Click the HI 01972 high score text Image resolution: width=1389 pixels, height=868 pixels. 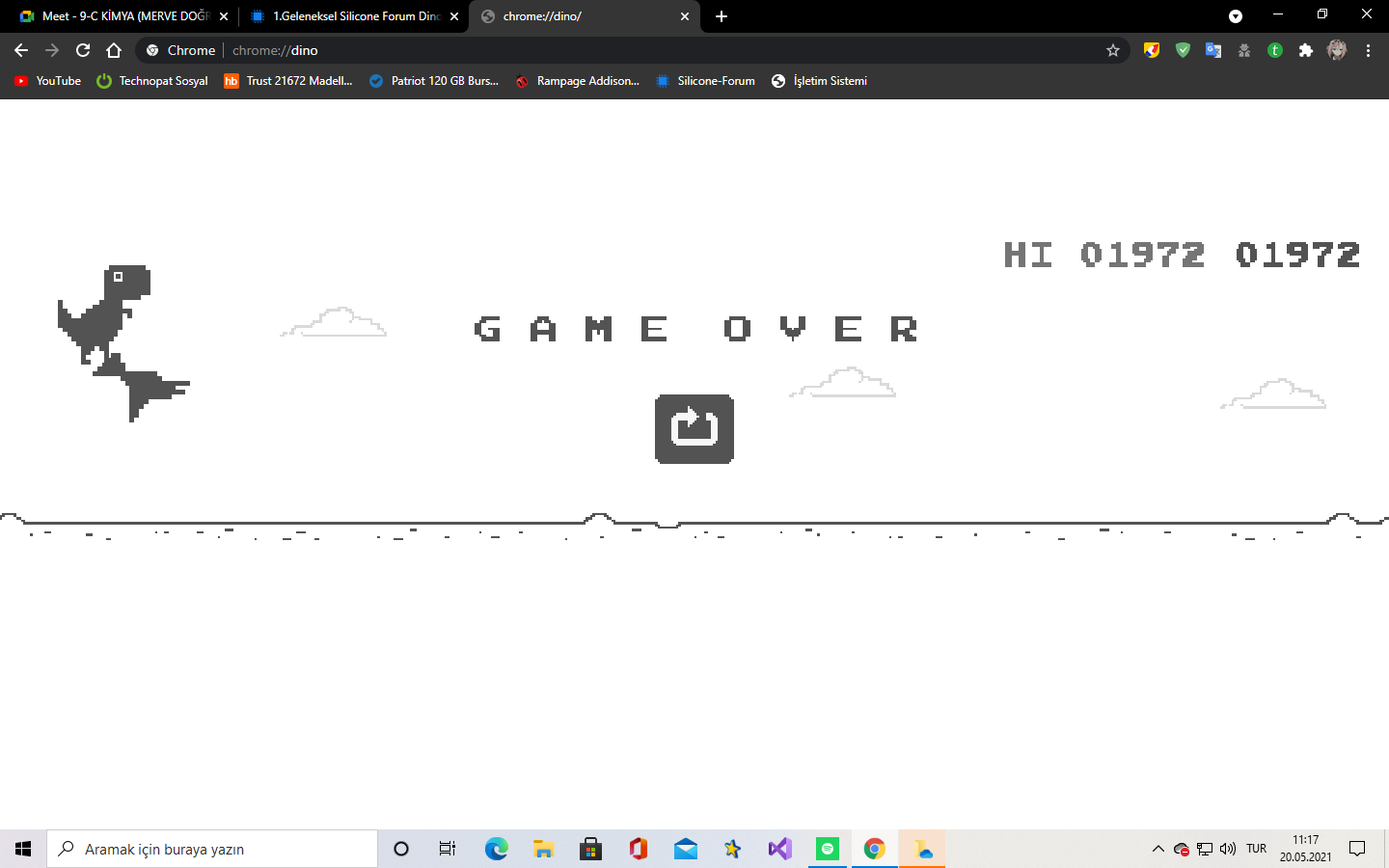click(x=1104, y=255)
